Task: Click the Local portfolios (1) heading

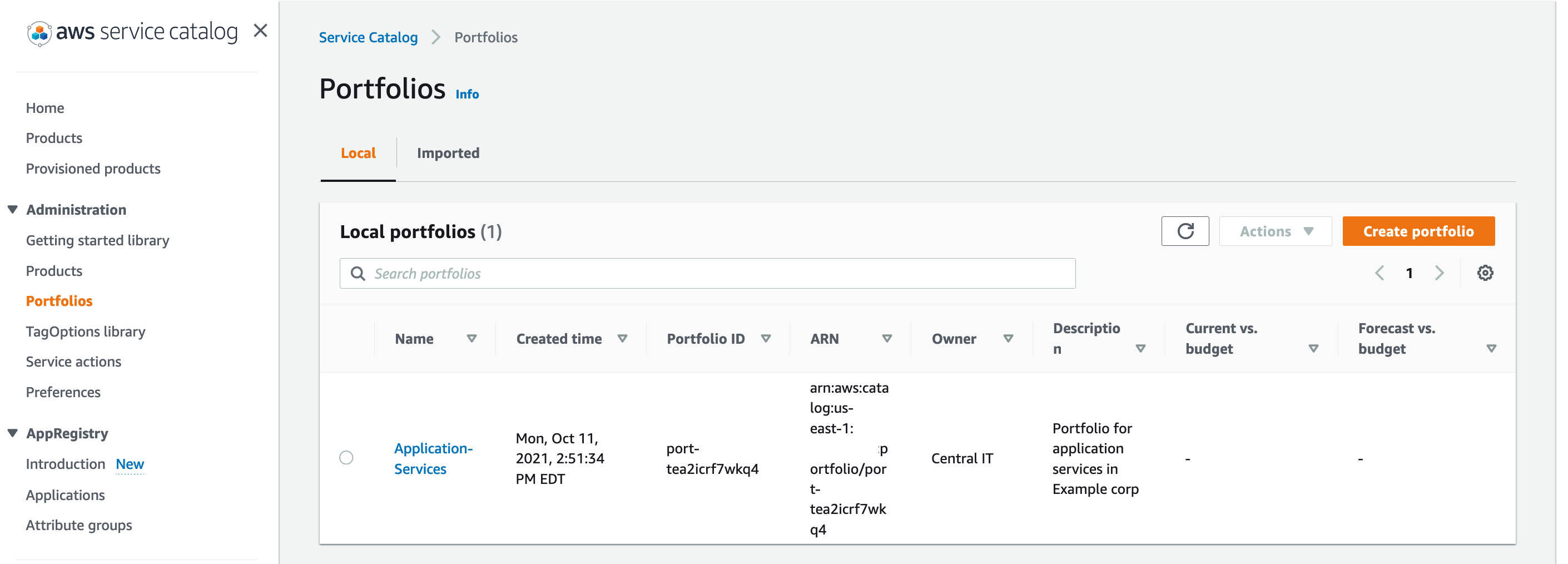Action: [420, 231]
